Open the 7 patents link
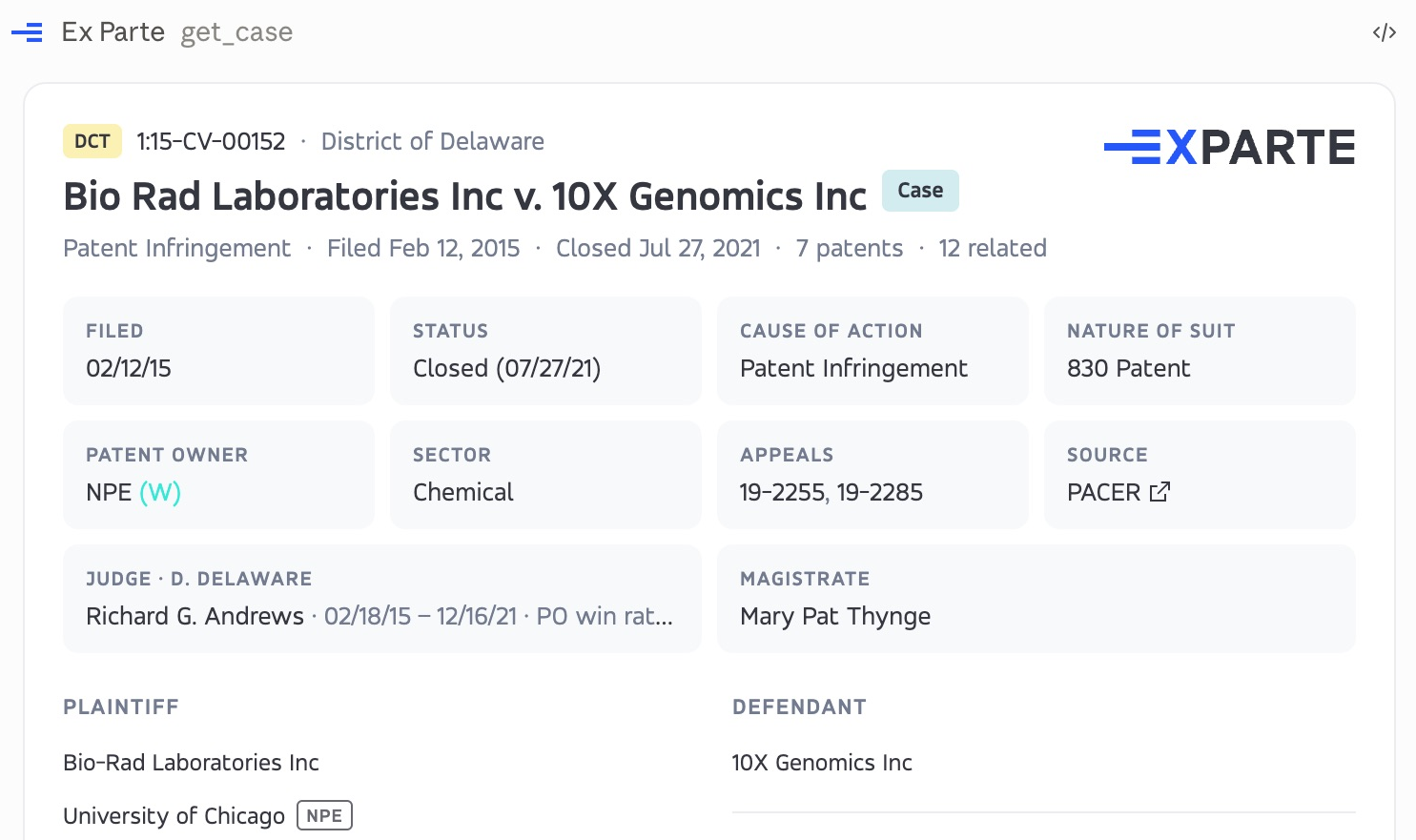The image size is (1416, 840). (849, 248)
